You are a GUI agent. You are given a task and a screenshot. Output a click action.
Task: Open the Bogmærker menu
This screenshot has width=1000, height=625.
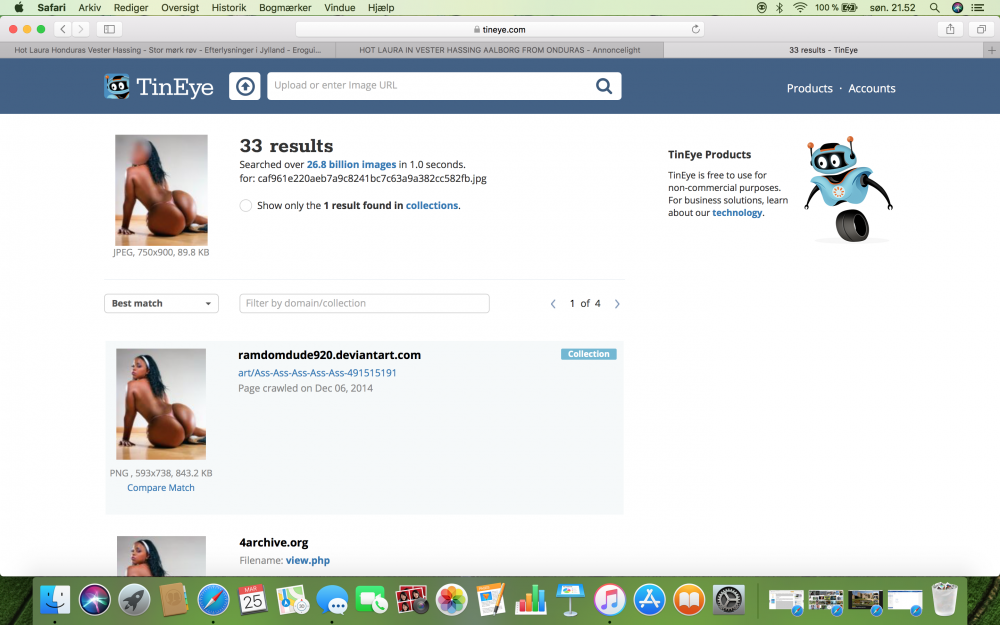pyautogui.click(x=285, y=8)
